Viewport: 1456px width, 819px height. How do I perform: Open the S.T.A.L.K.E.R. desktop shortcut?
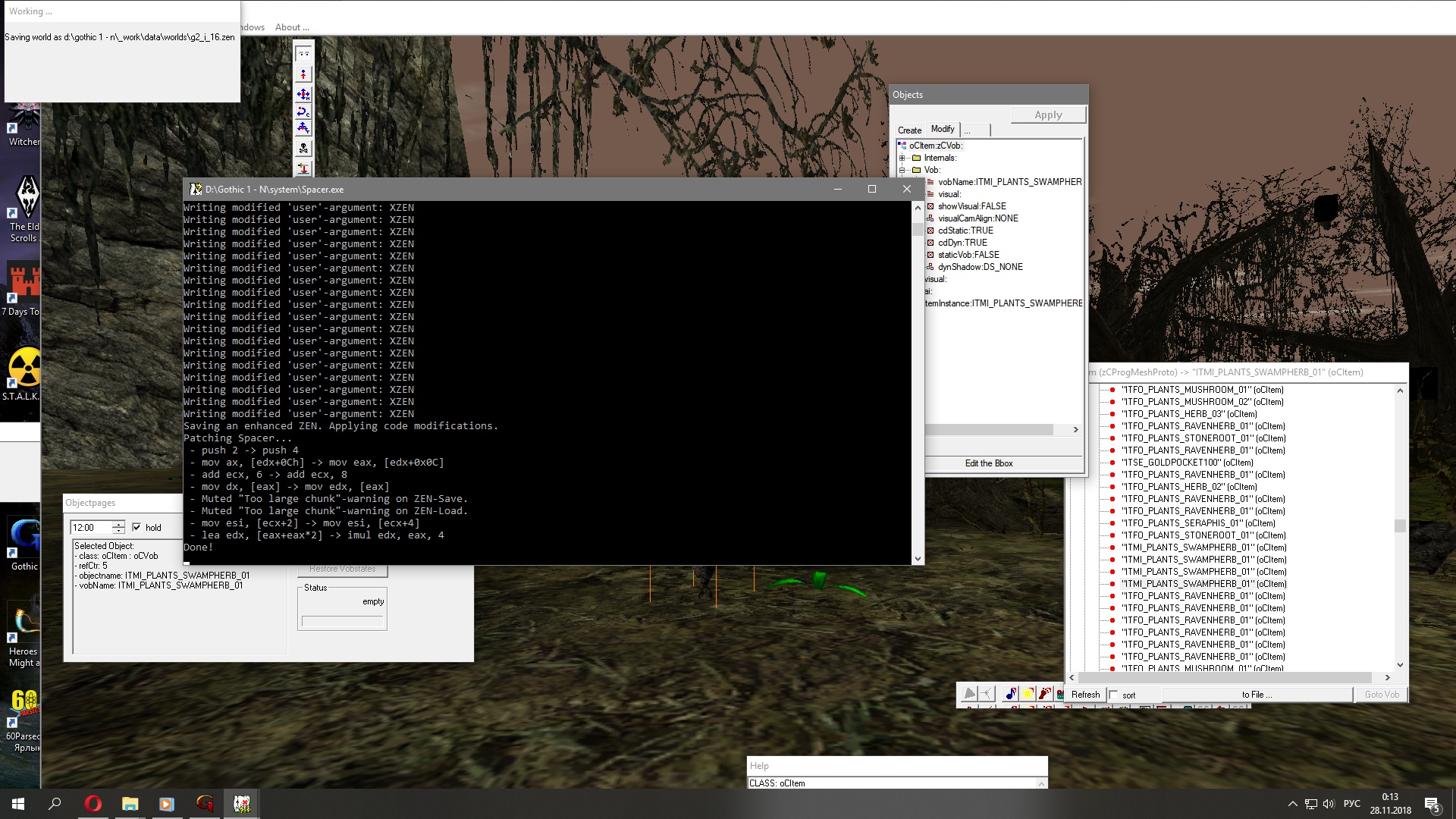tap(21, 375)
